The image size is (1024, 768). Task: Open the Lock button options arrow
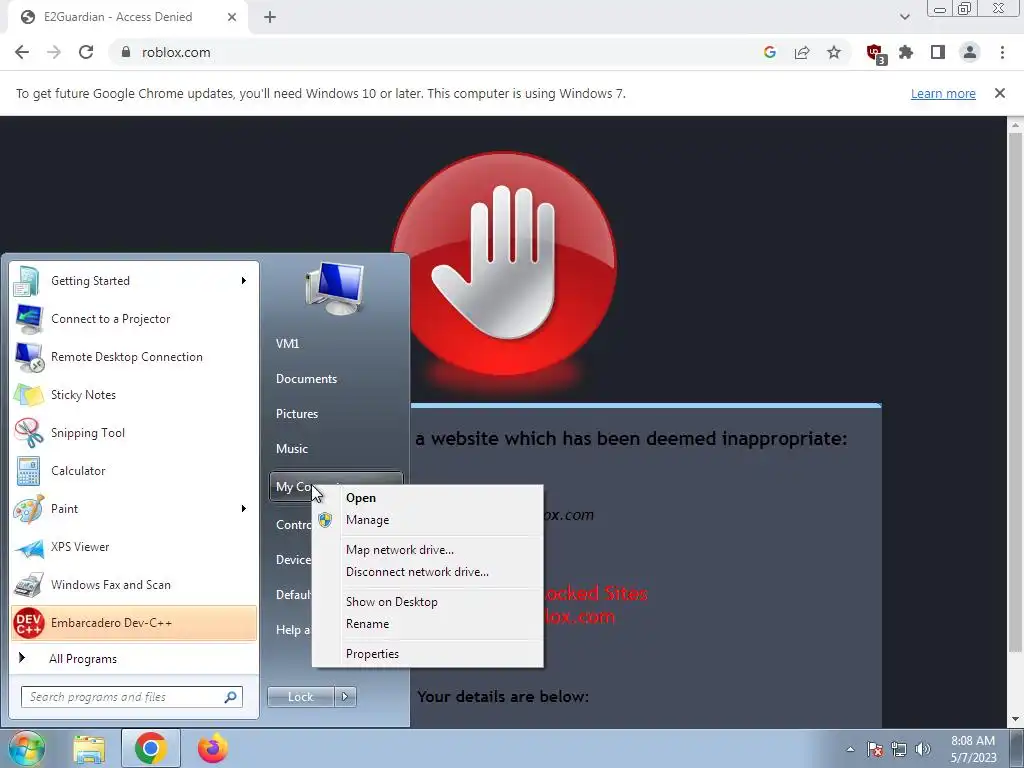pyautogui.click(x=345, y=697)
